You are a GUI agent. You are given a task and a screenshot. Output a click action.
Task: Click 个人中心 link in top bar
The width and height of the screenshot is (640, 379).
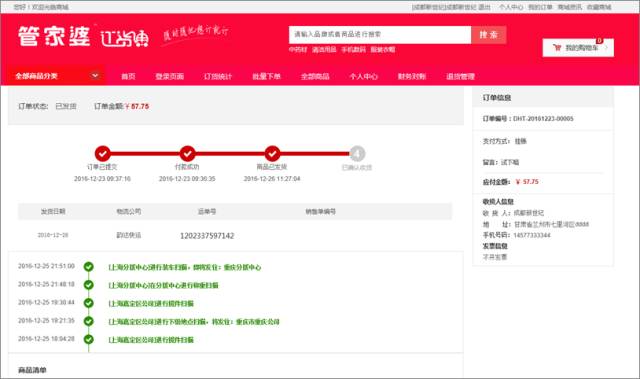click(511, 7)
